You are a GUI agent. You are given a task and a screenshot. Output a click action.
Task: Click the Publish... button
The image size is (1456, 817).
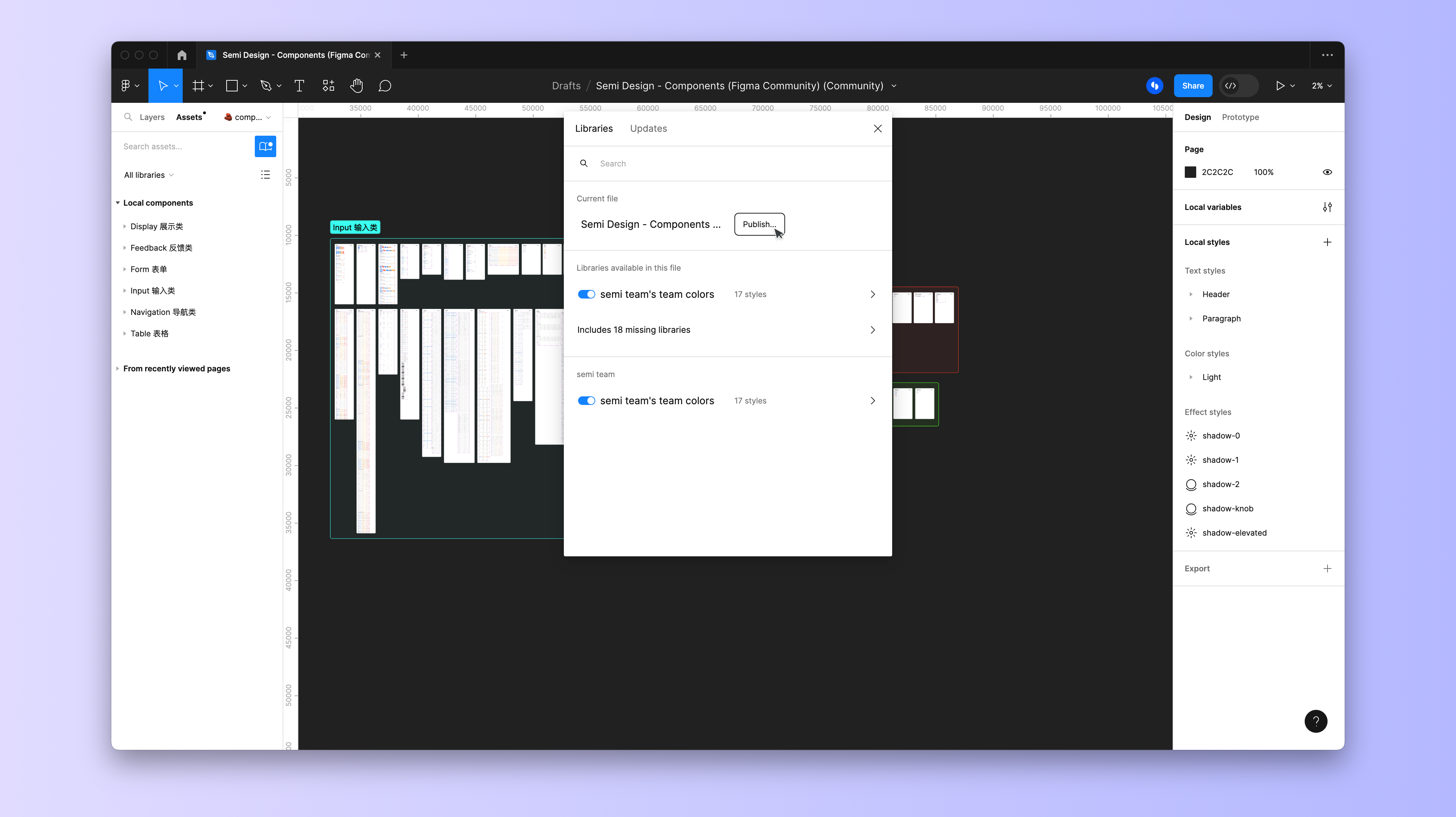pos(759,224)
